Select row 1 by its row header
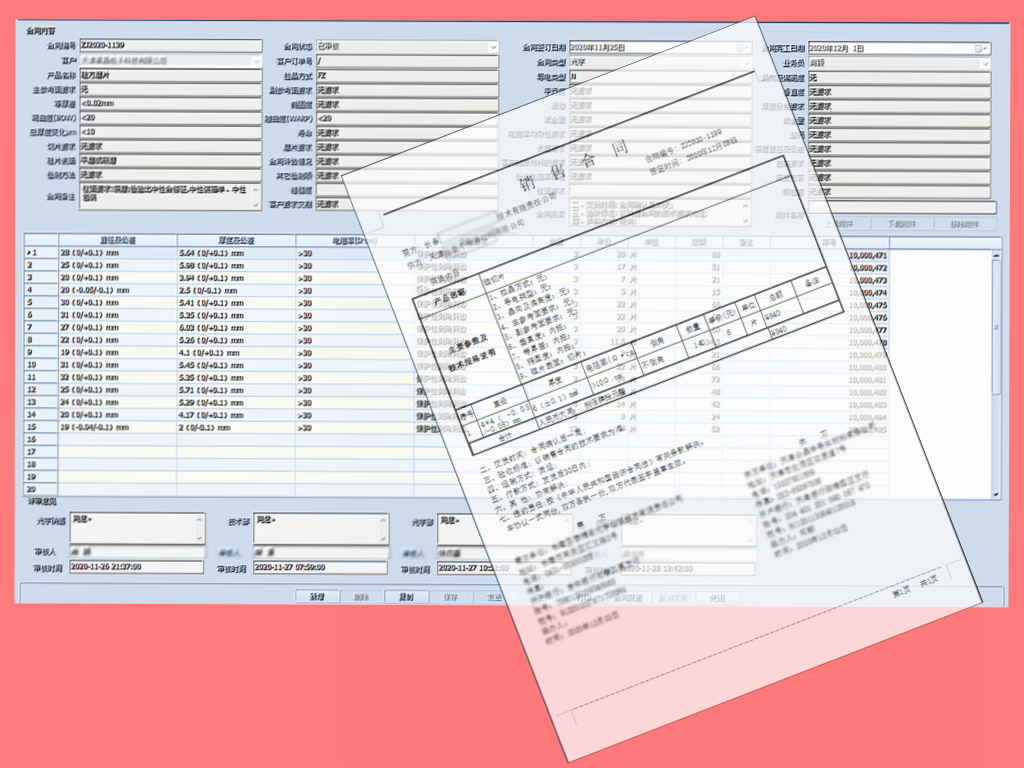This screenshot has height=768, width=1024. tap(41, 253)
